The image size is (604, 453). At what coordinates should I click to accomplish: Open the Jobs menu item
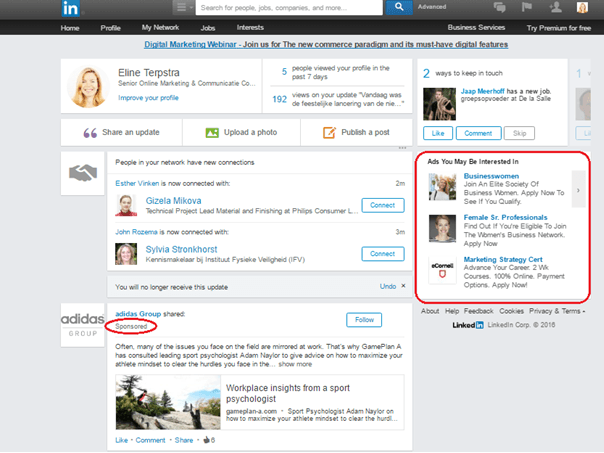[x=209, y=28]
